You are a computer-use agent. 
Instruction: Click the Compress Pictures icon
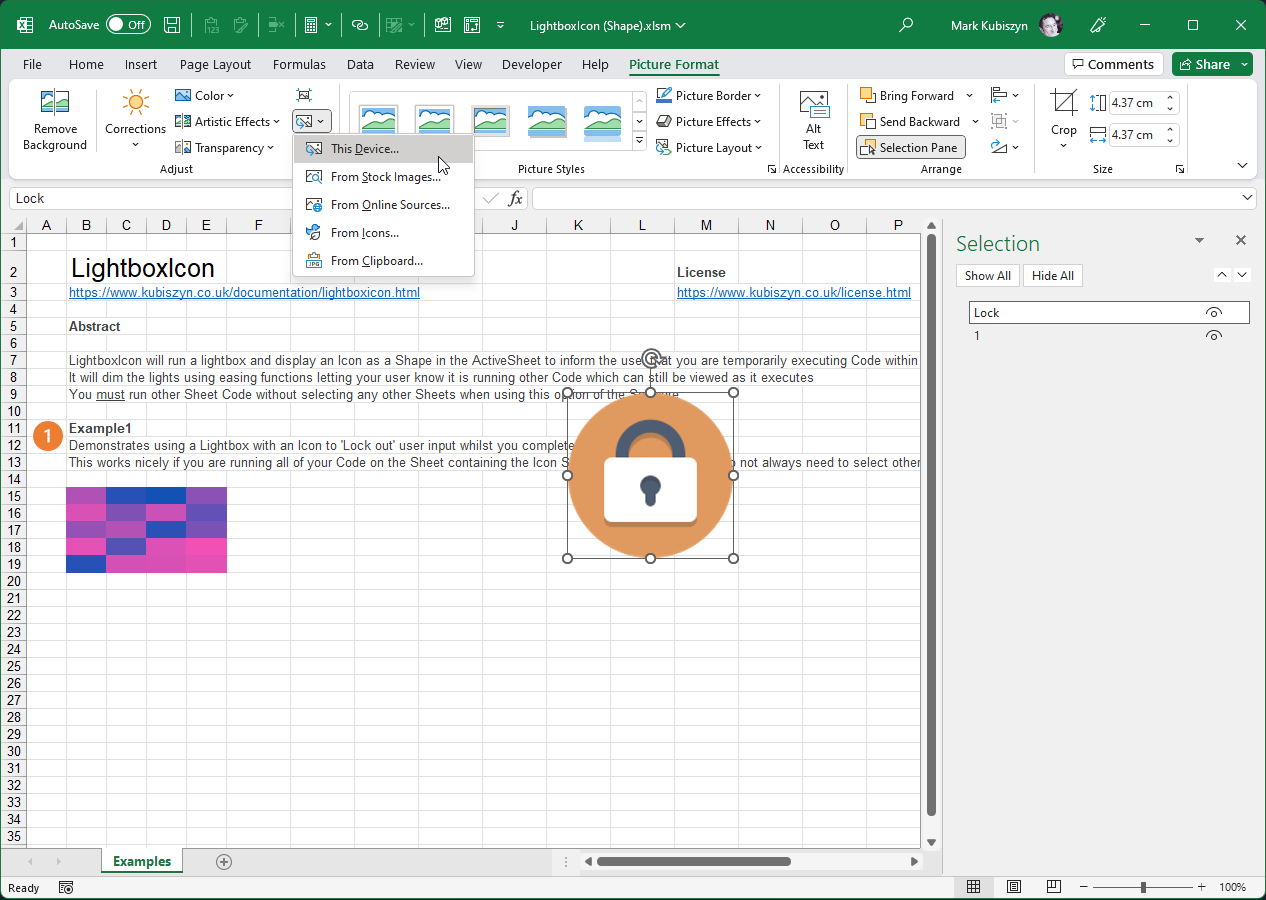304,95
